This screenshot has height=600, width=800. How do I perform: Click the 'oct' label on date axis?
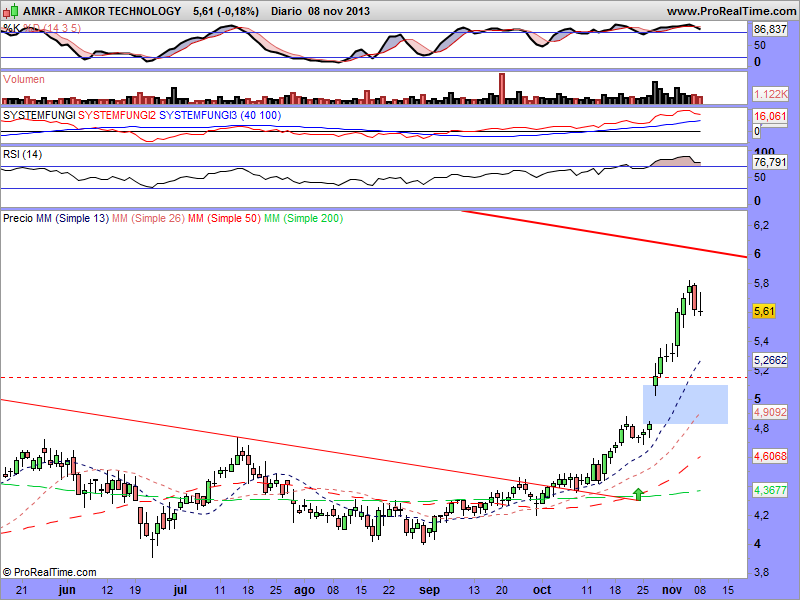point(542,590)
